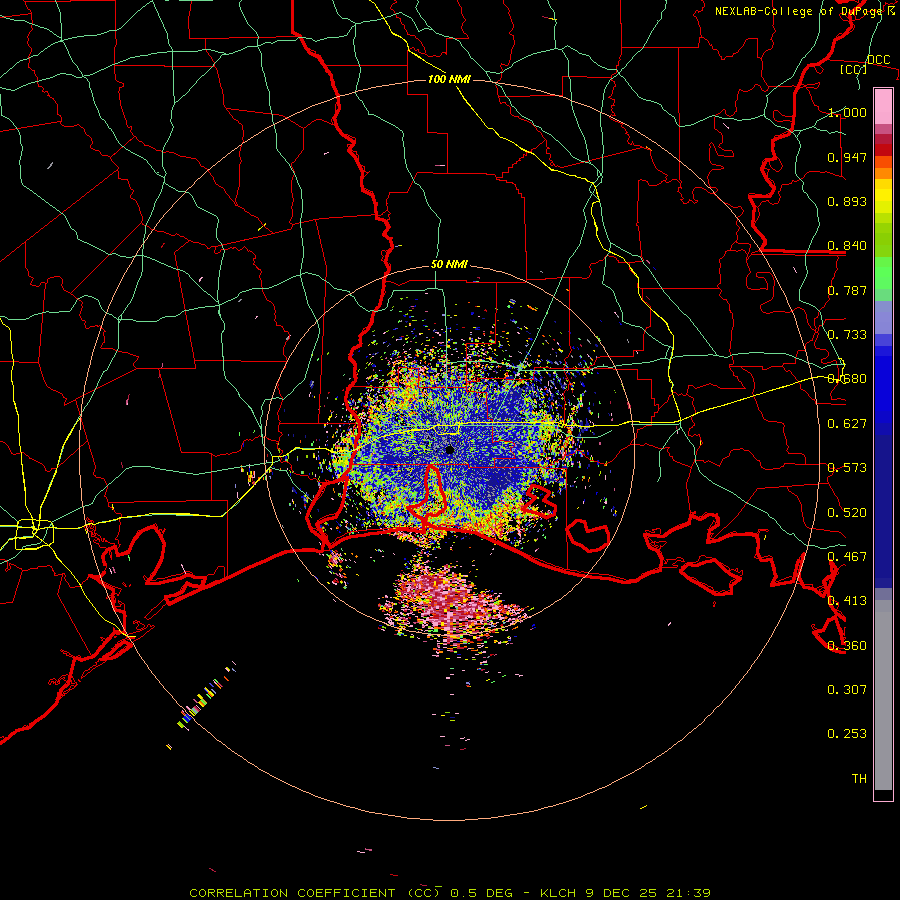
Task: Click the diagonal multicolor echo streak offshore
Action: (205, 697)
